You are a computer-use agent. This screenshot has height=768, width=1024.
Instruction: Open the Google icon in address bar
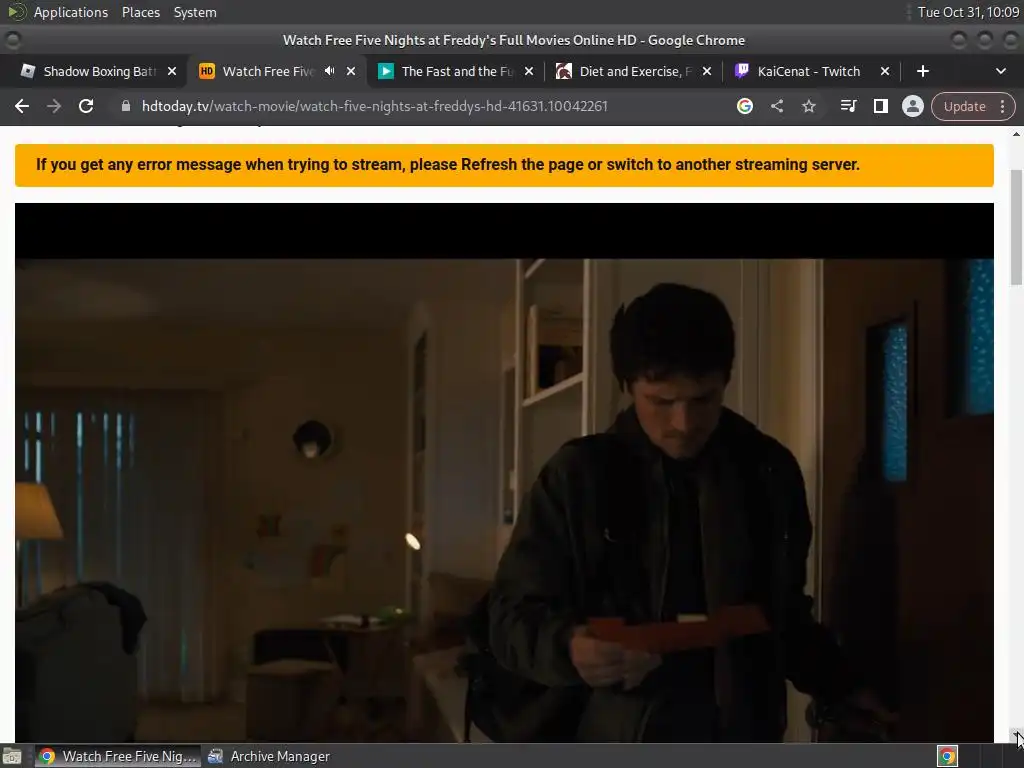pos(744,106)
